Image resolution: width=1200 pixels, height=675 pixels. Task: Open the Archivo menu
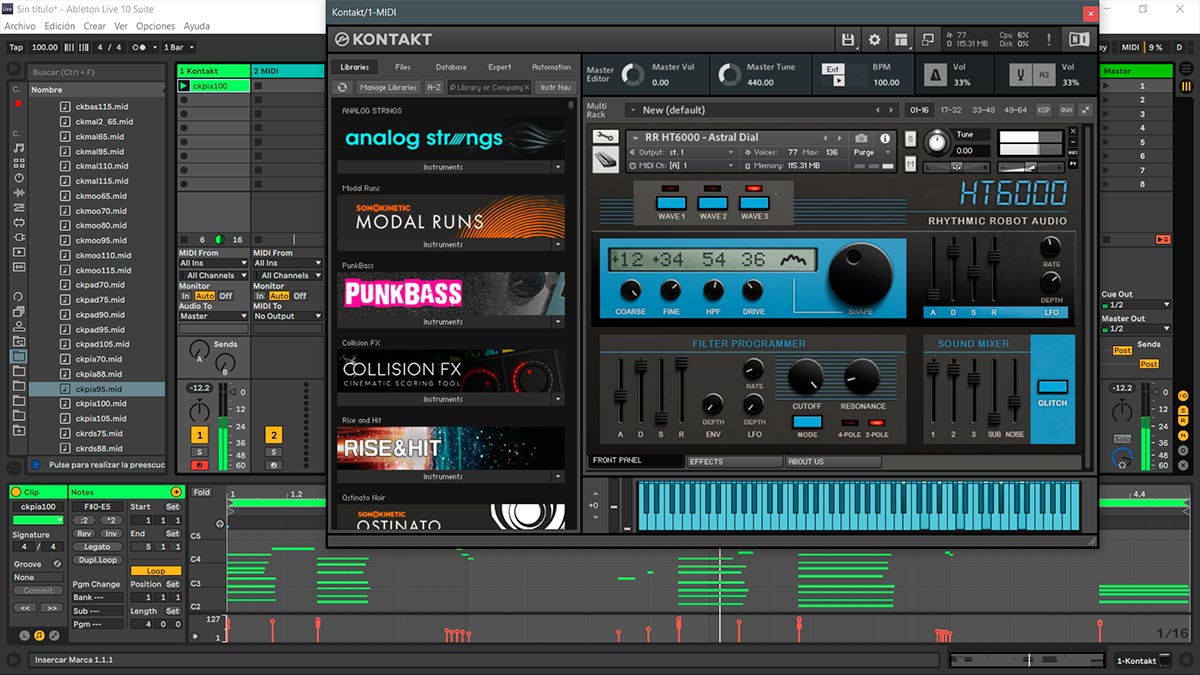pos(20,26)
